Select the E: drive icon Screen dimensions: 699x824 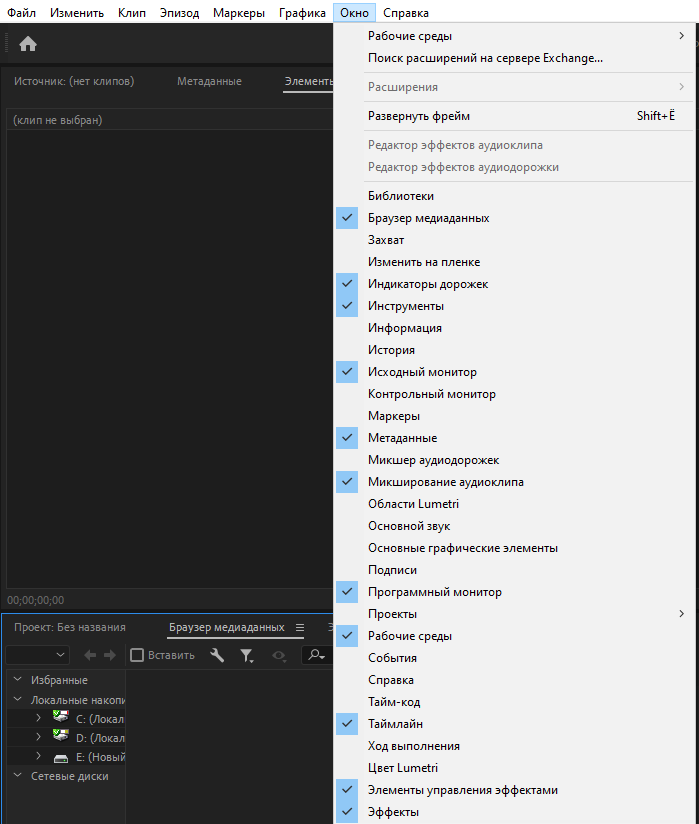61,758
